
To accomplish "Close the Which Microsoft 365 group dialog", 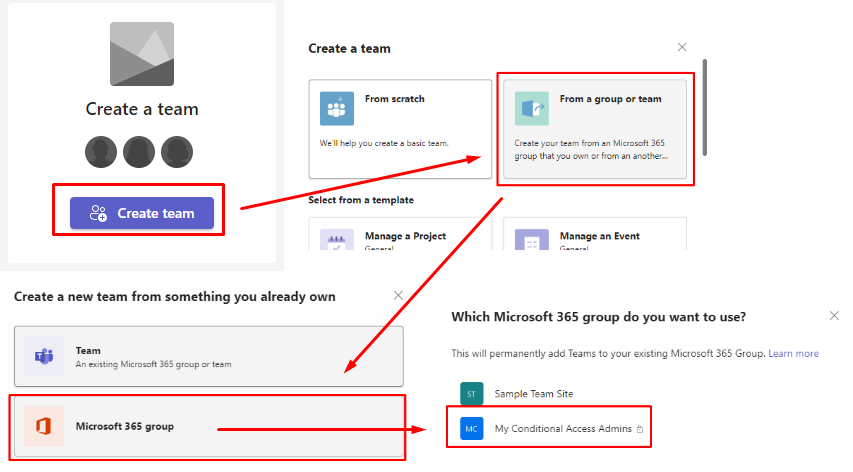I will click(834, 316).
